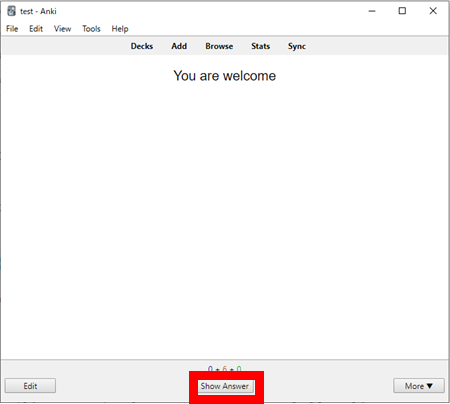Open the card Browse window
The width and height of the screenshot is (450, 404).
219,46
